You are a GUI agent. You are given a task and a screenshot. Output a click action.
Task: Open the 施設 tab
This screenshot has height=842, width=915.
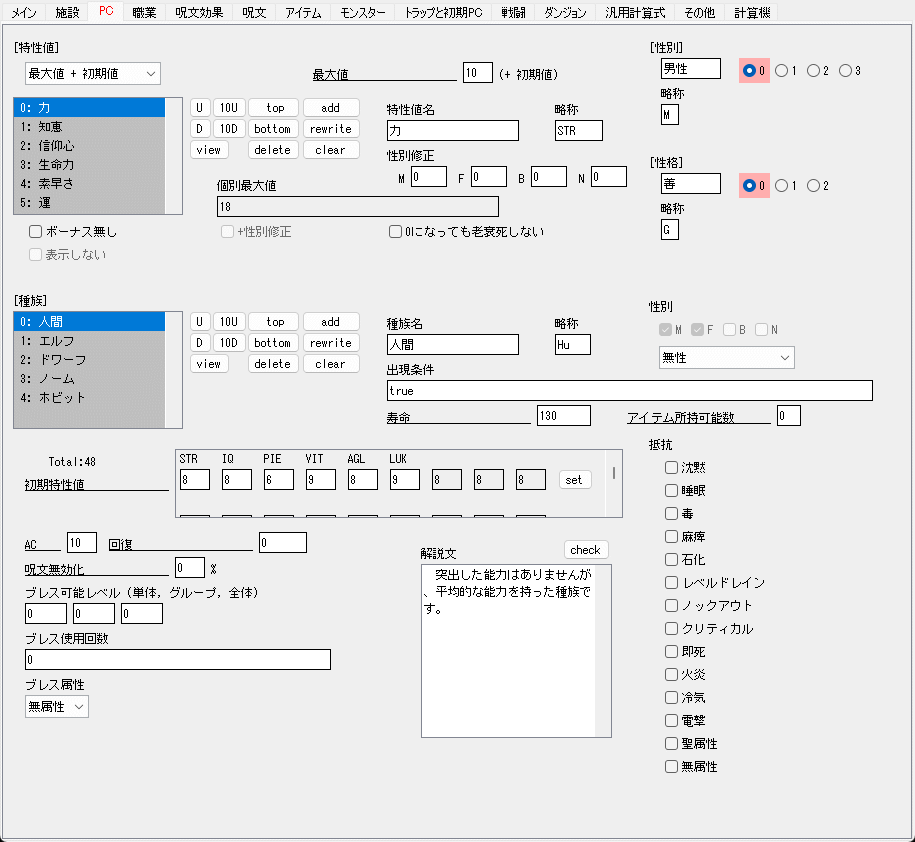pyautogui.click(x=67, y=12)
